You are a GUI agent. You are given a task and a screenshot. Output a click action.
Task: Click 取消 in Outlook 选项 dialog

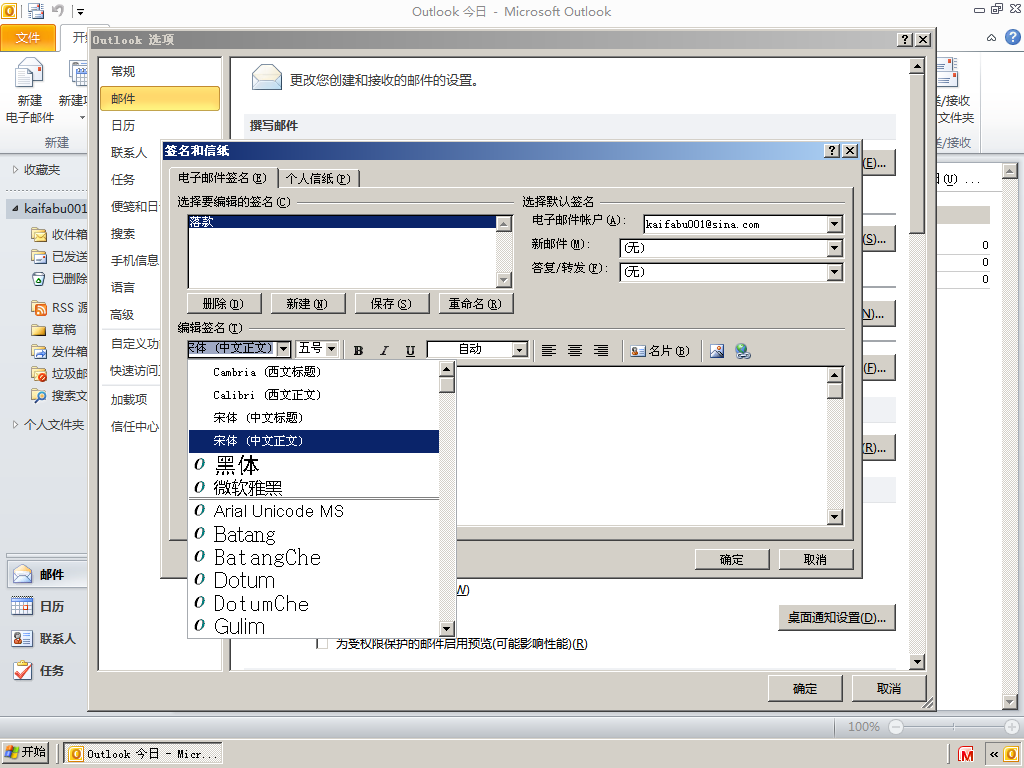tap(889, 688)
